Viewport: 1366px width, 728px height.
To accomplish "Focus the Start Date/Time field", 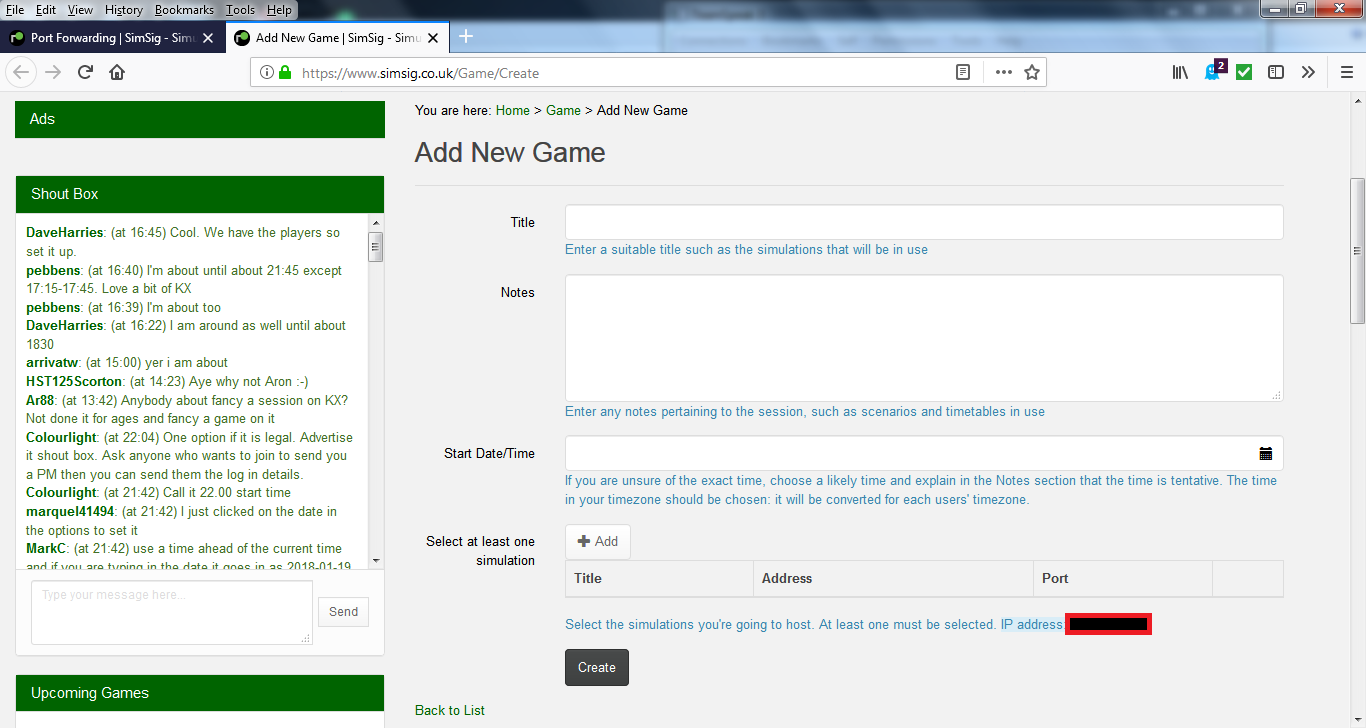I will 924,453.
